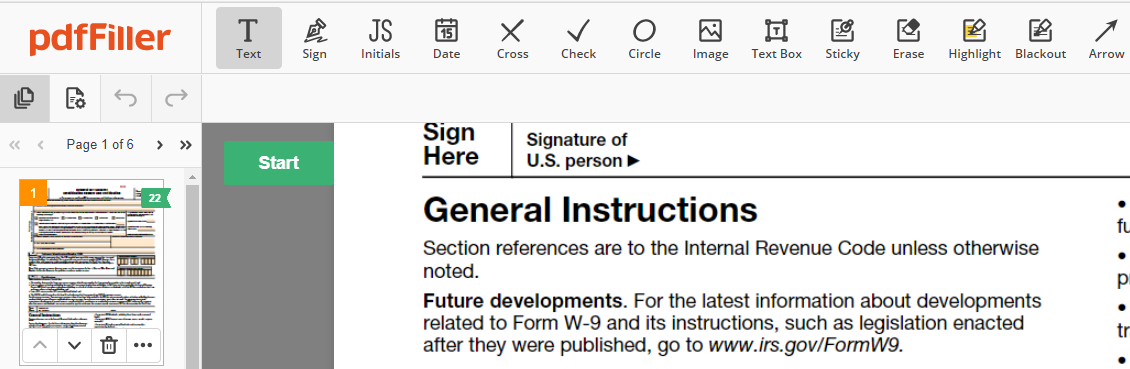1130x369 pixels.
Task: Pick the Check mark tool
Action: pos(579,38)
